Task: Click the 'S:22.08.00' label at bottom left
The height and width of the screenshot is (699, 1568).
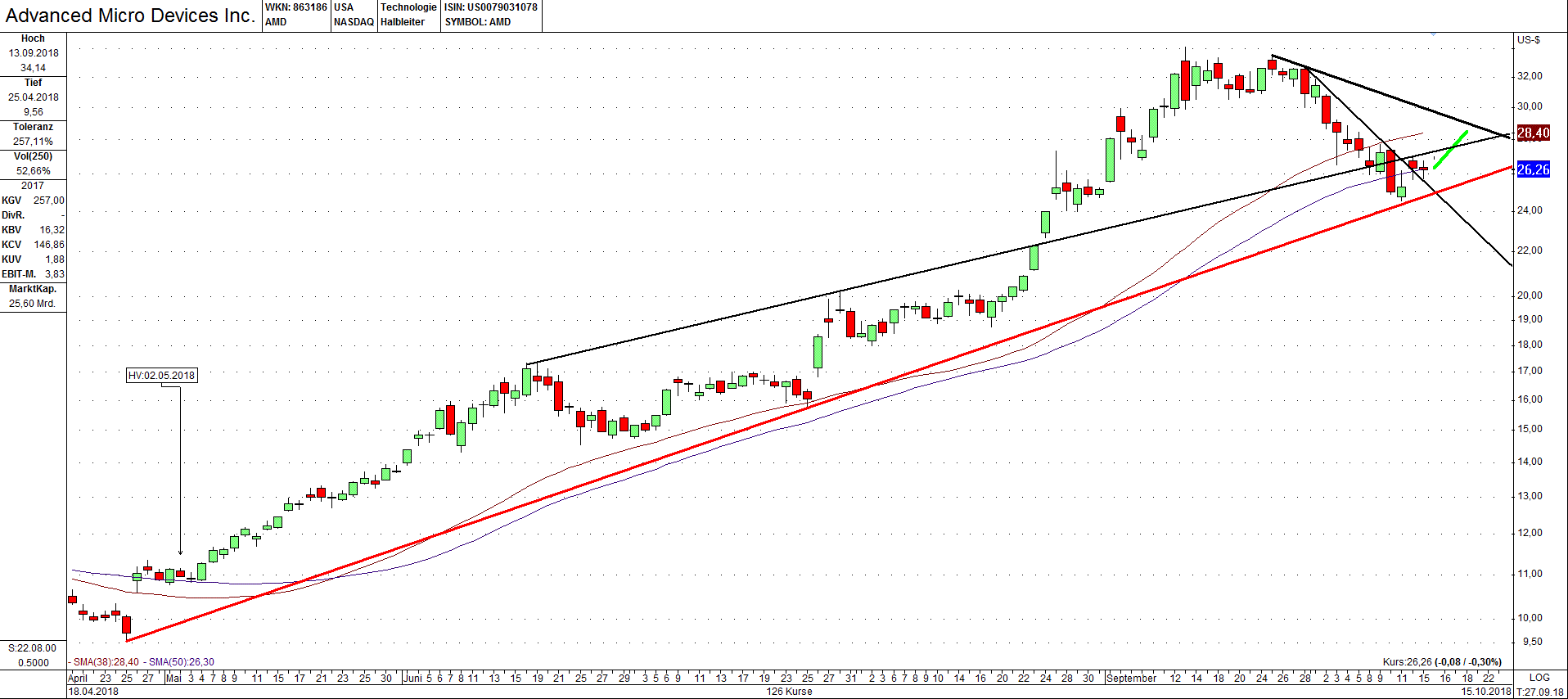Action: click(33, 648)
